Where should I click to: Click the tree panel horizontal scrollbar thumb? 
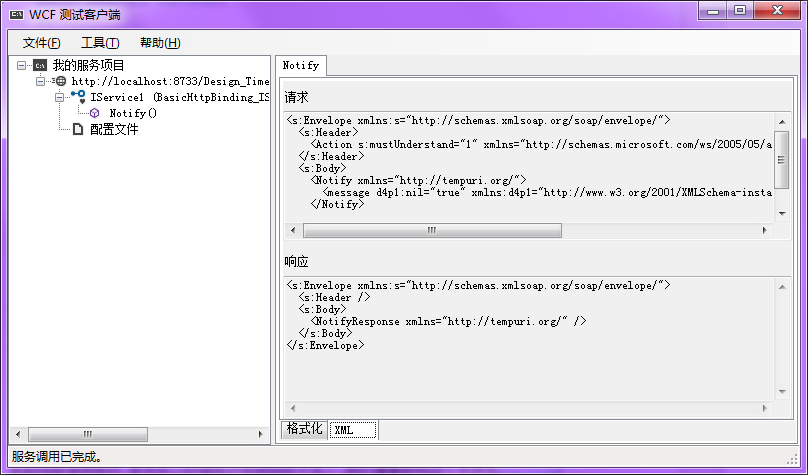(x=88, y=434)
